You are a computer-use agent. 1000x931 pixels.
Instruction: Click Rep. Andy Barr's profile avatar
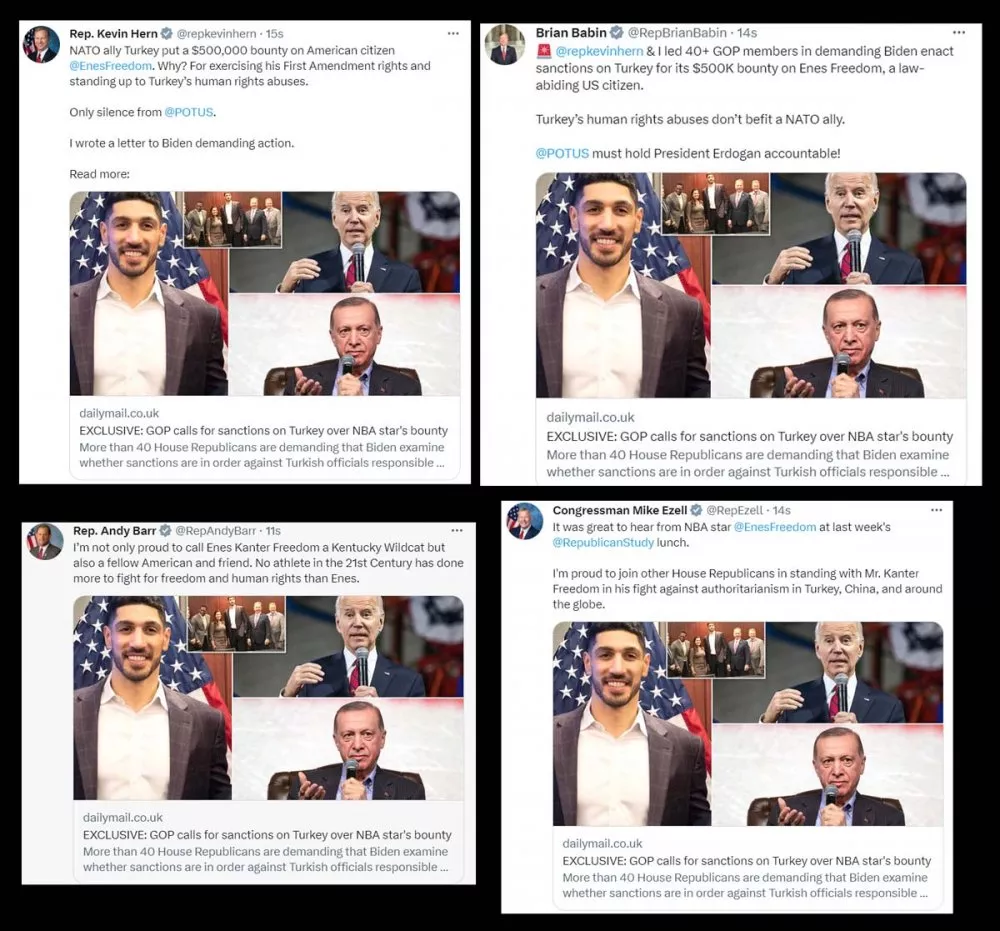45,541
